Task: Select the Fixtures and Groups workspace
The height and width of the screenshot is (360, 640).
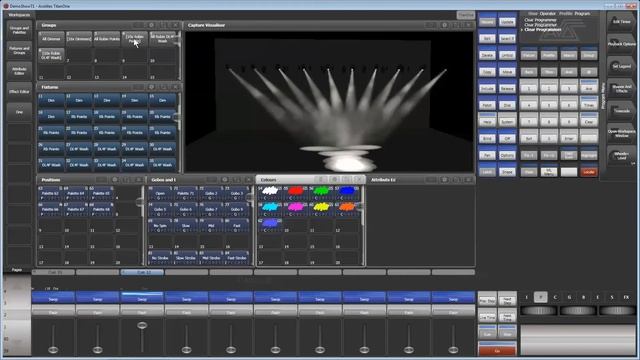Action: point(19,50)
